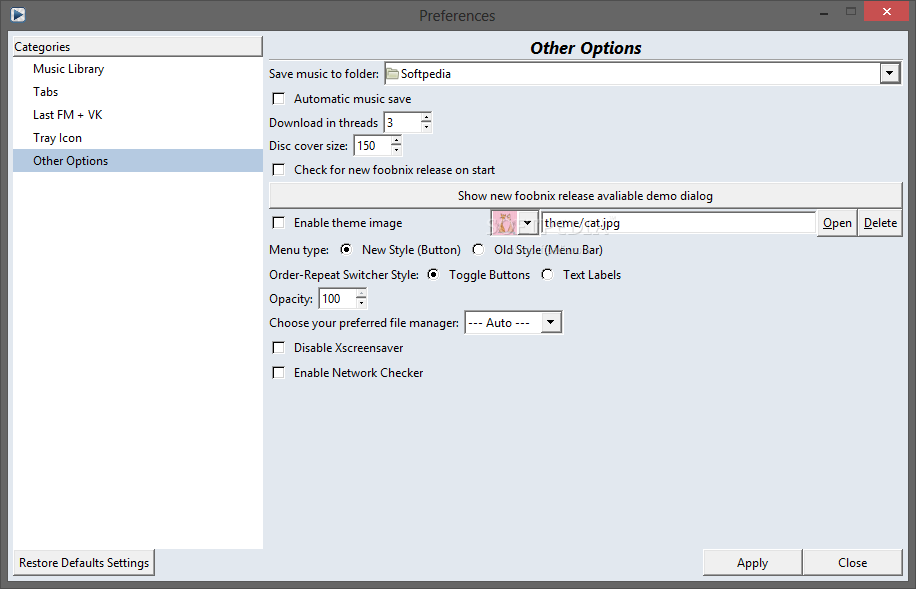Click Delete button for theme image

[880, 223]
